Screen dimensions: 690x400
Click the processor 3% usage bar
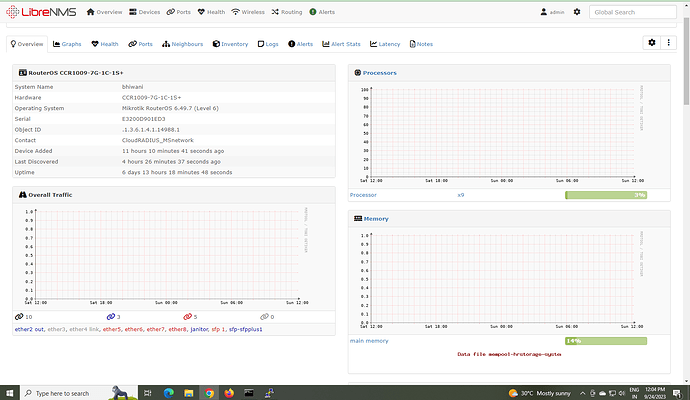[606, 195]
